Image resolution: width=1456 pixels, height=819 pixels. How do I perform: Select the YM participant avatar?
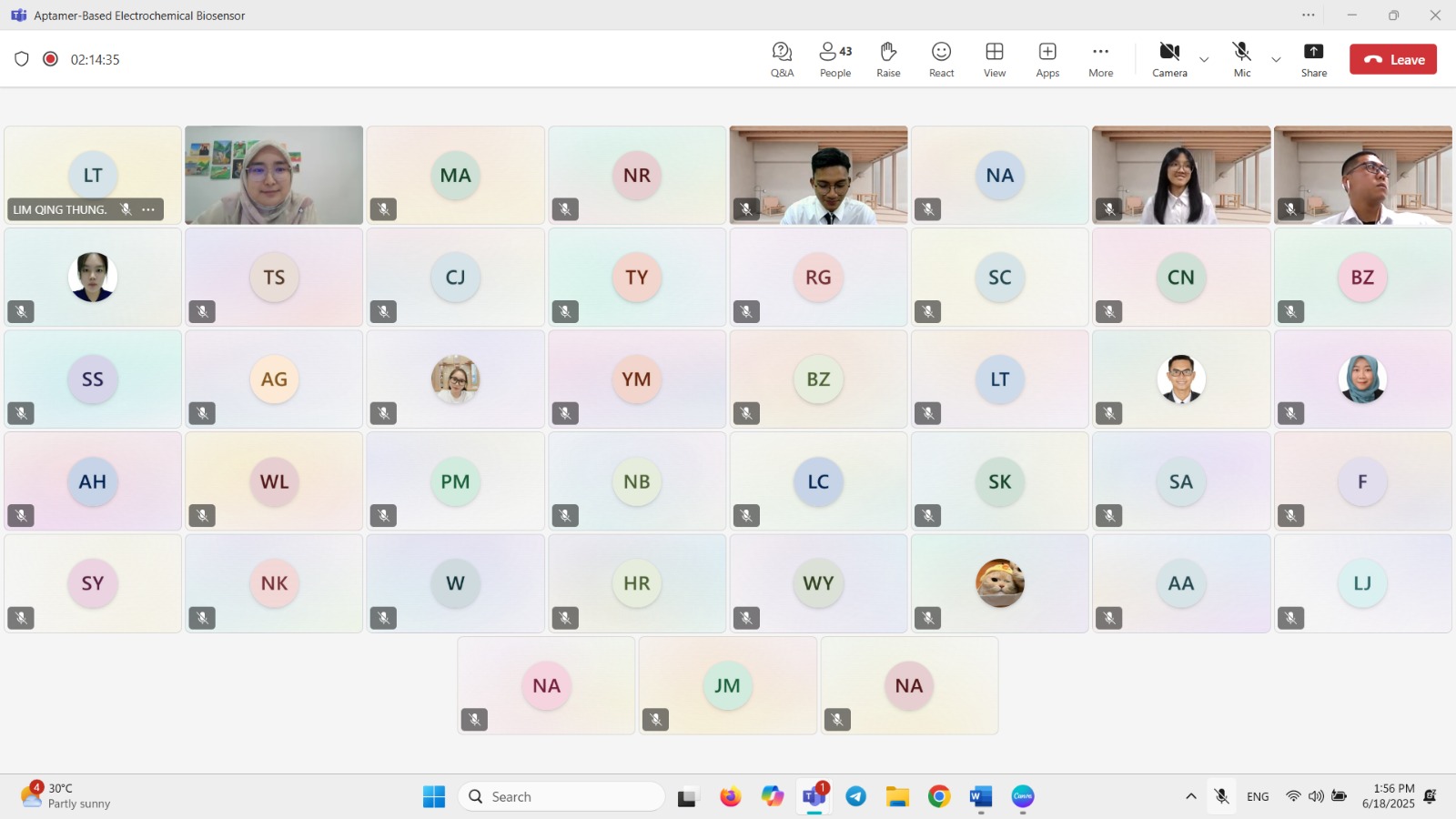click(x=637, y=379)
